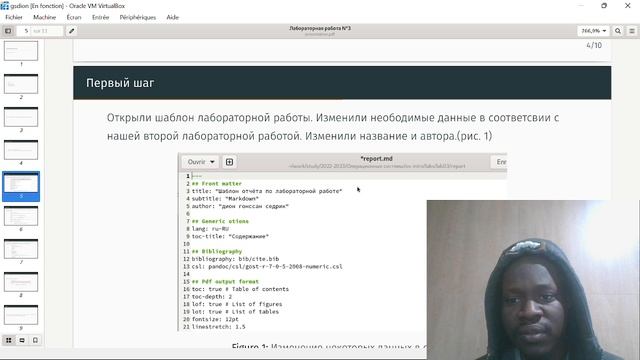Switch sidebar to outline view
640x360 pixels.
22,340
